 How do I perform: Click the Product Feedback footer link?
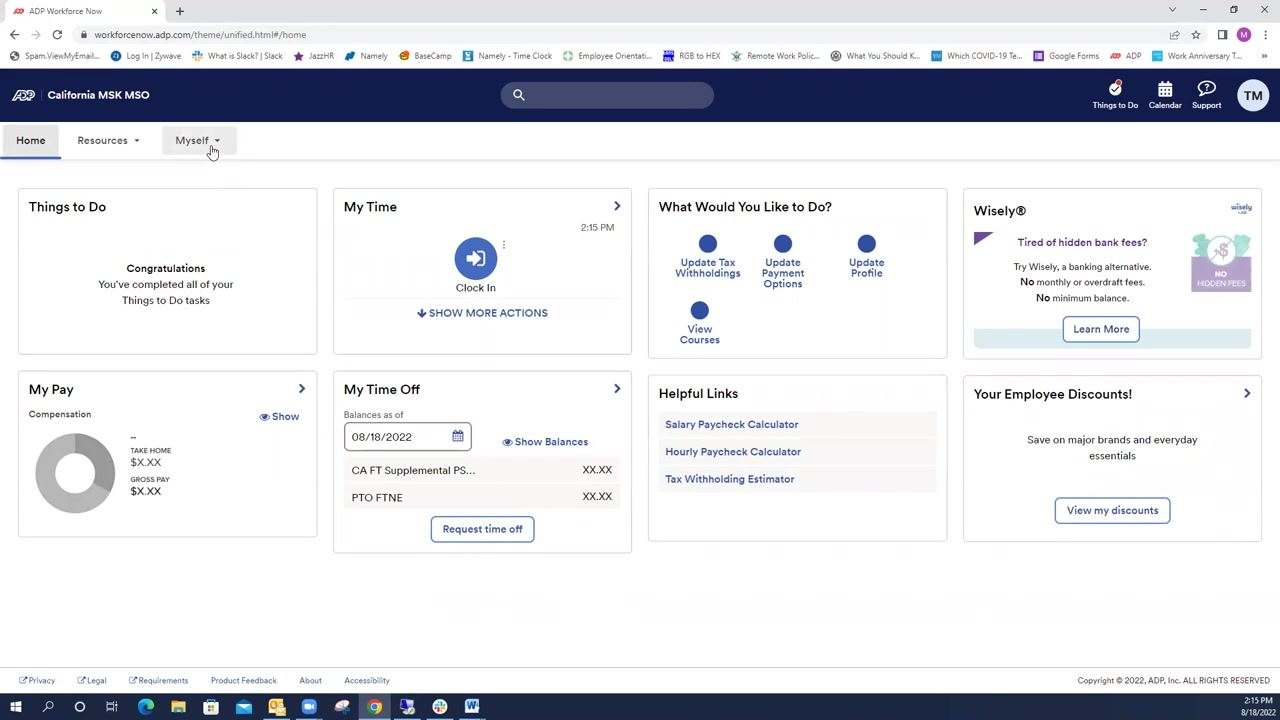[244, 681]
